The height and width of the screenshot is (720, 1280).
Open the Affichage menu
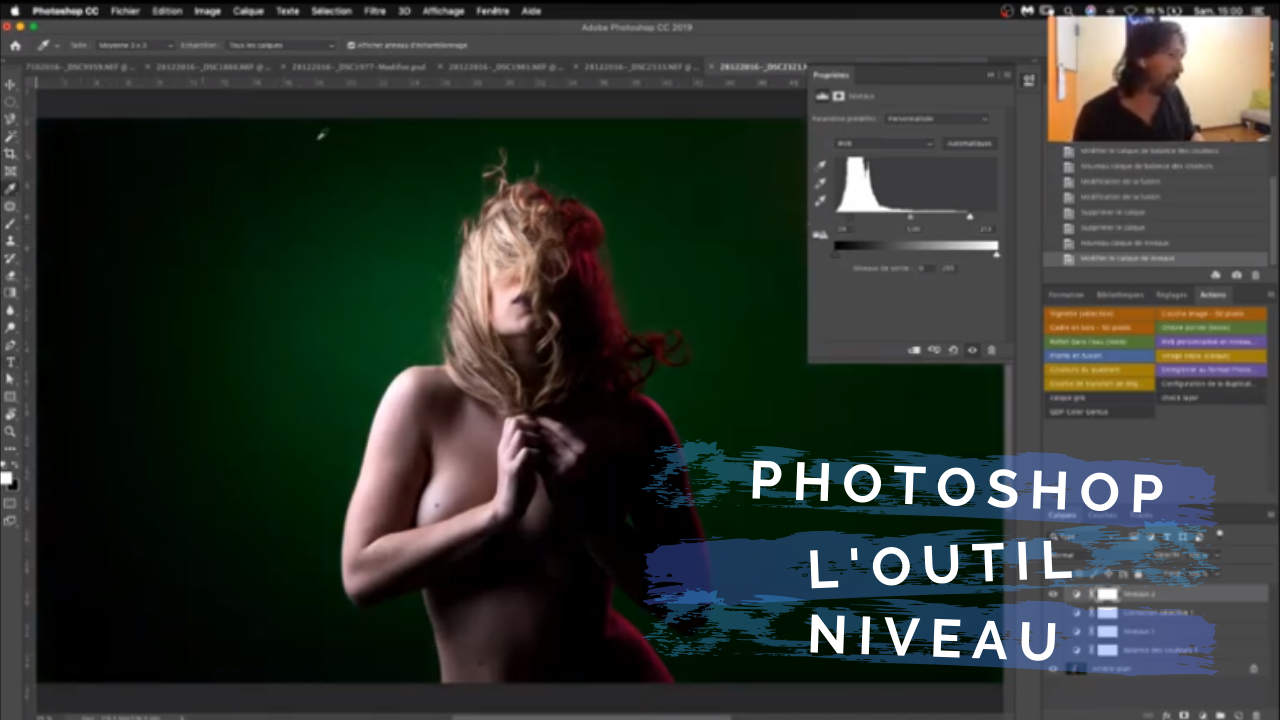443,11
